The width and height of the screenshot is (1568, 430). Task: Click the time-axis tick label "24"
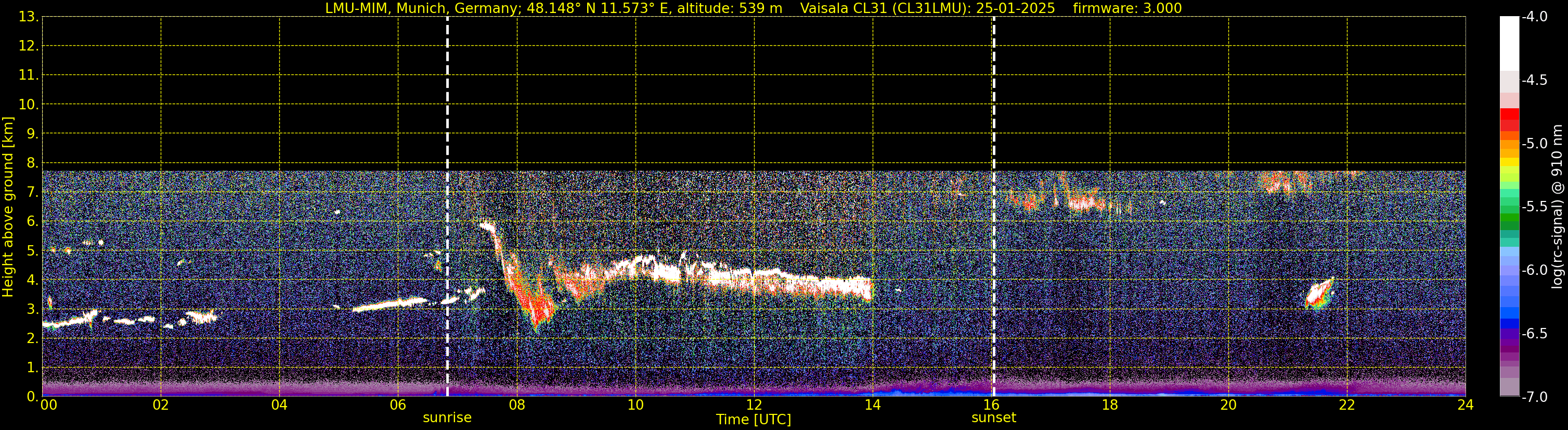[1466, 405]
